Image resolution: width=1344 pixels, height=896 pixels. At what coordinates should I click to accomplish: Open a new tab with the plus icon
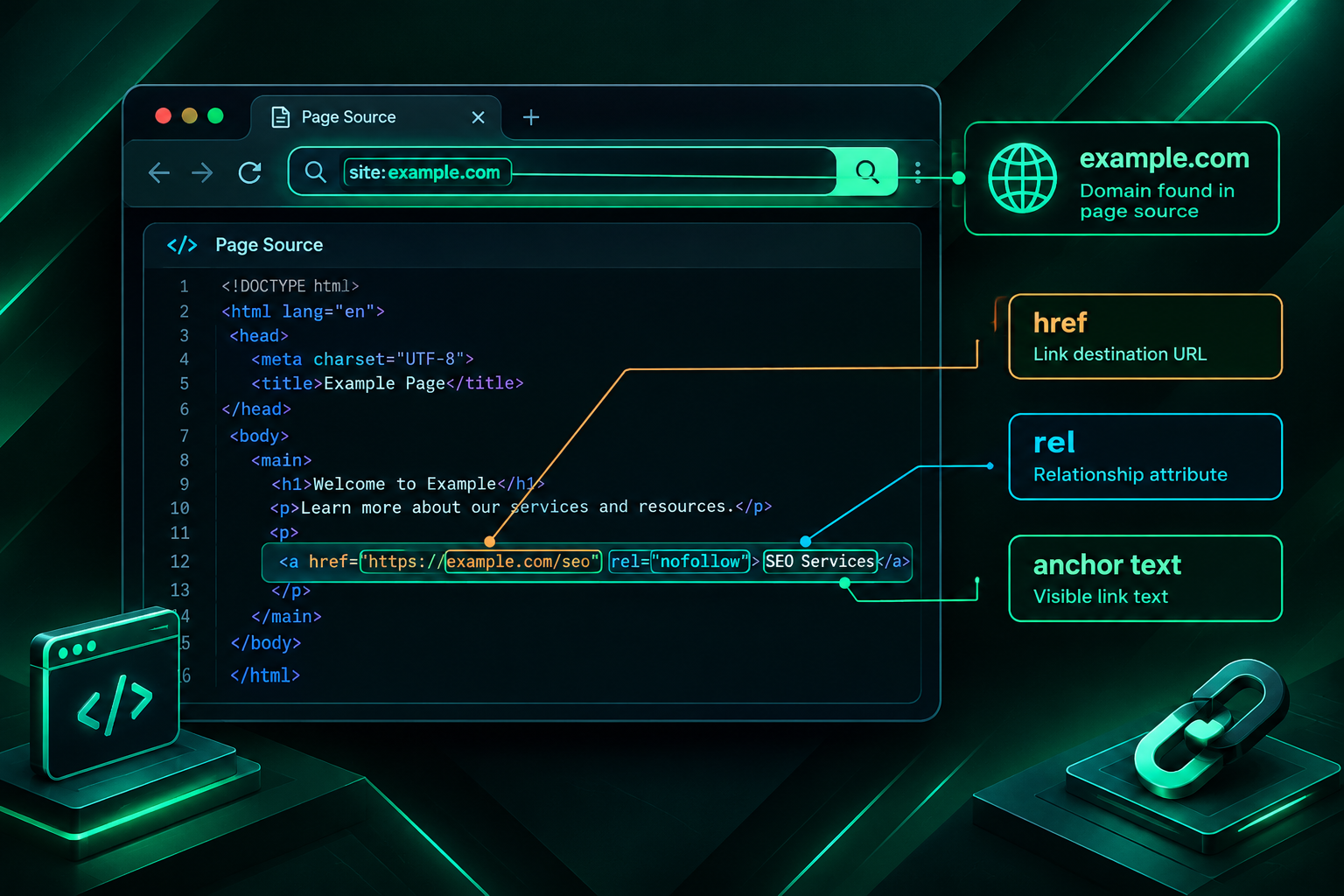(x=531, y=117)
